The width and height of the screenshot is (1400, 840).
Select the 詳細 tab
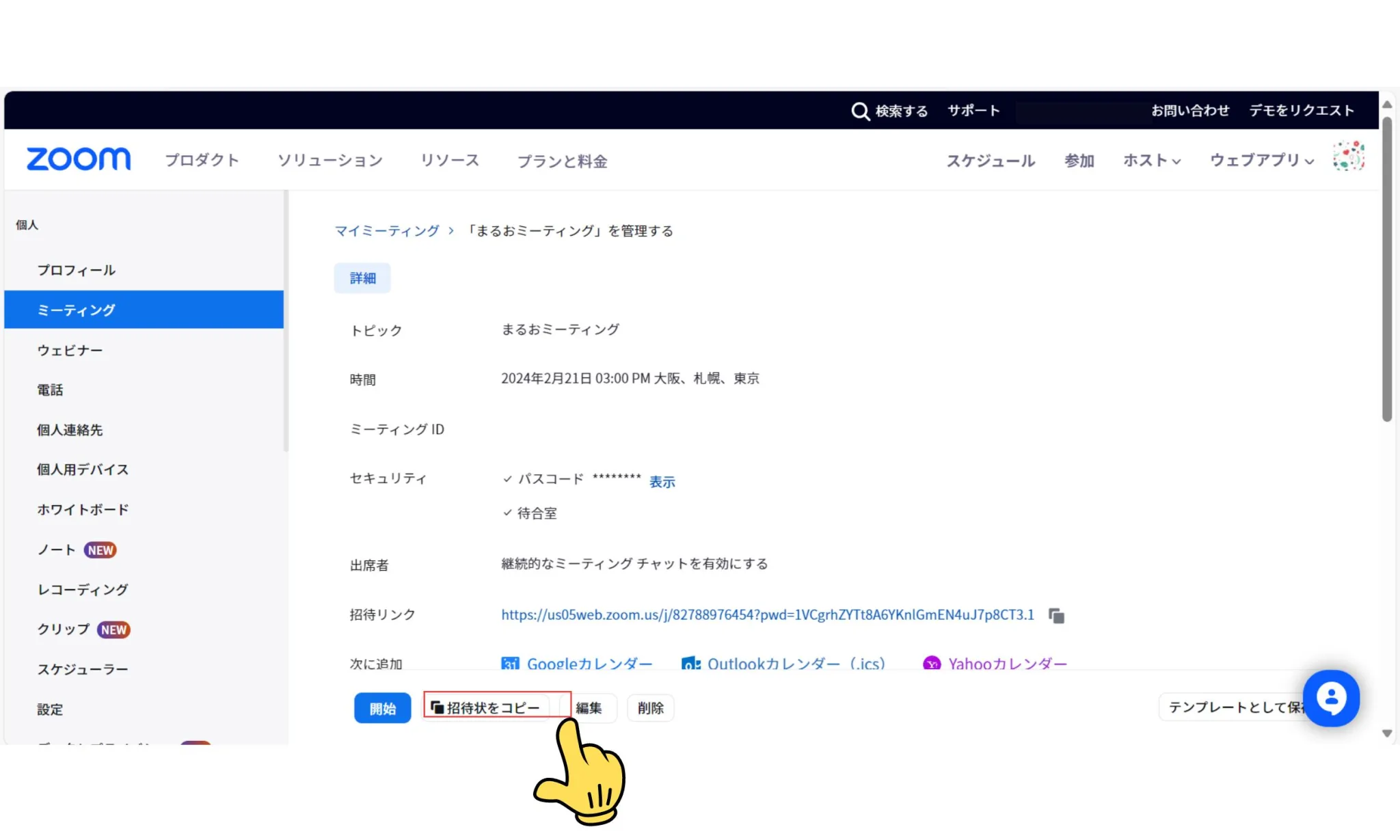[362, 278]
